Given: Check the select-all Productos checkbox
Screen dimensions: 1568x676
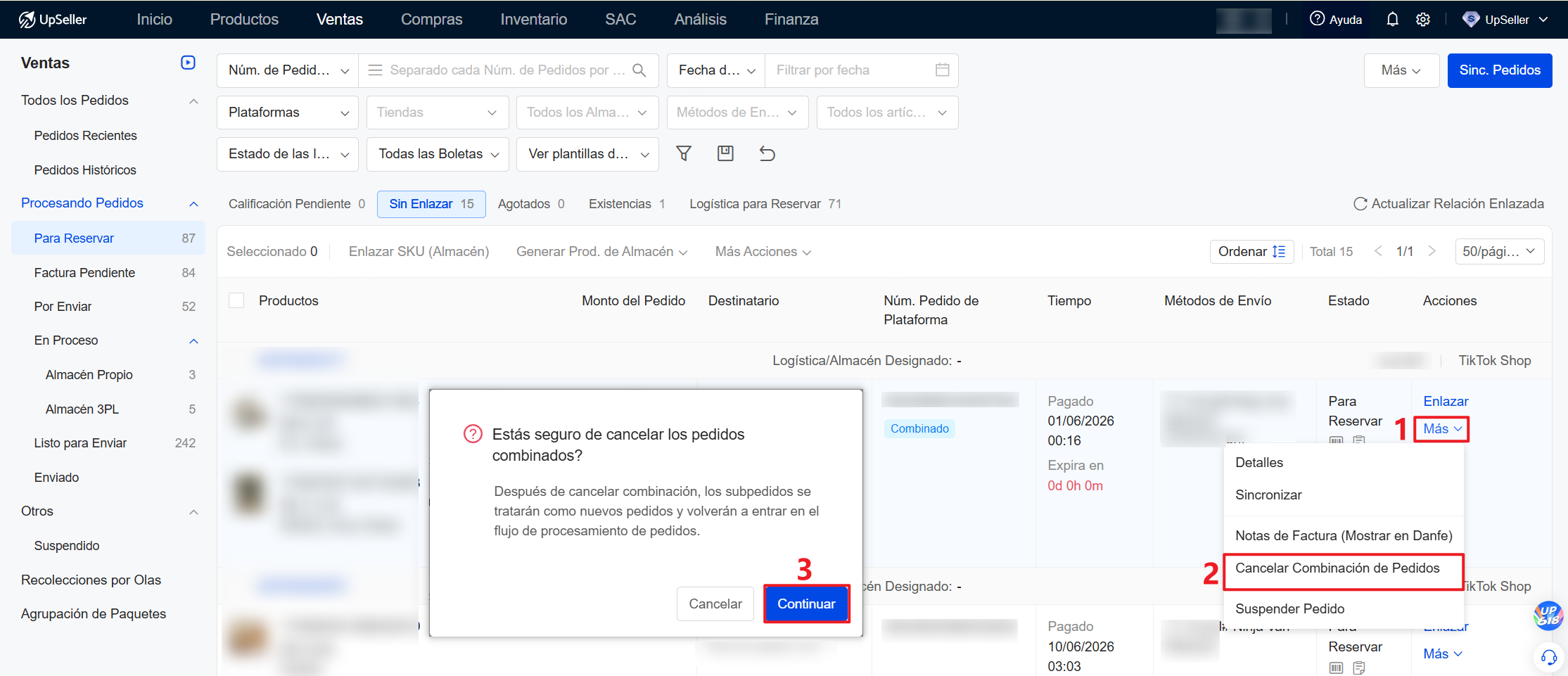Looking at the screenshot, I should tap(236, 300).
